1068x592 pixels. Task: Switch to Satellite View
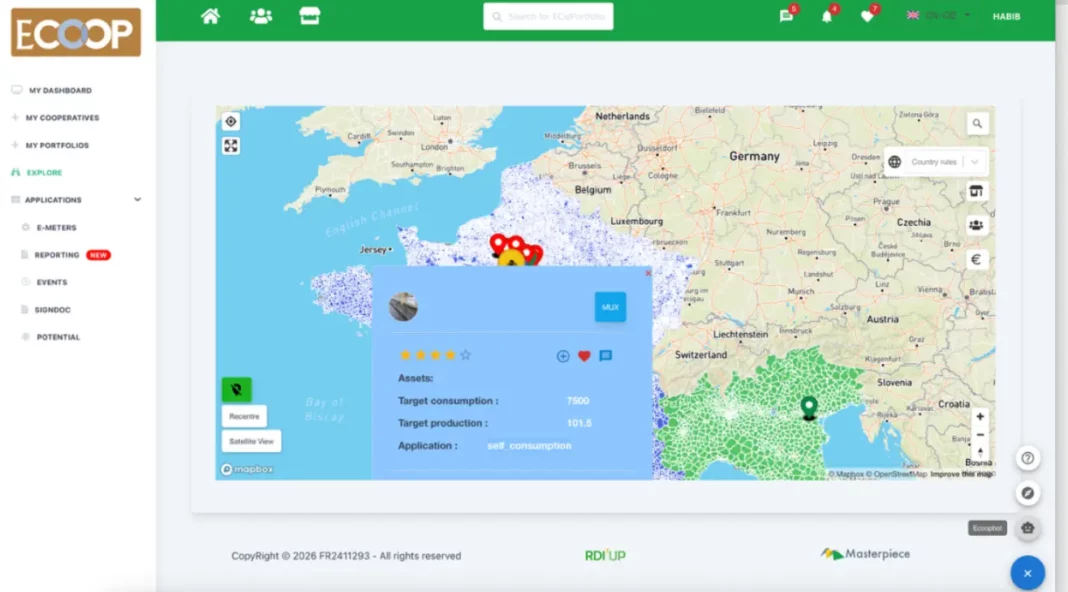pos(251,441)
